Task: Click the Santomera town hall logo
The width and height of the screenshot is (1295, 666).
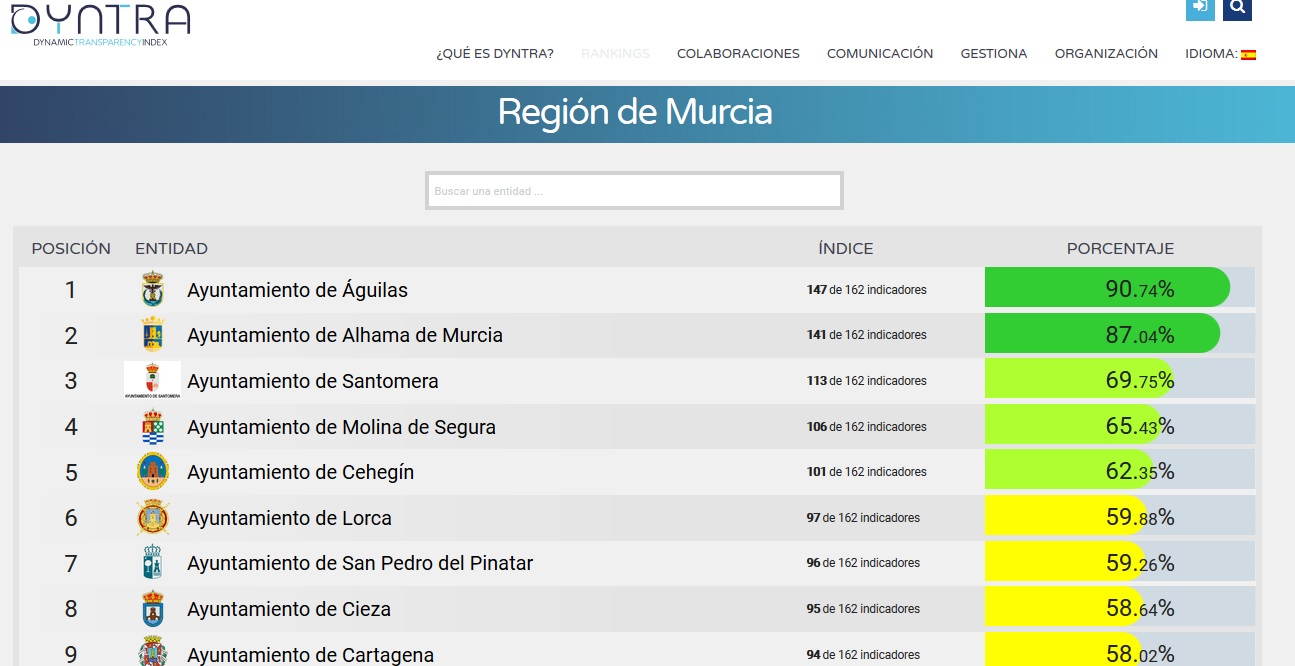Action: pyautogui.click(x=152, y=381)
